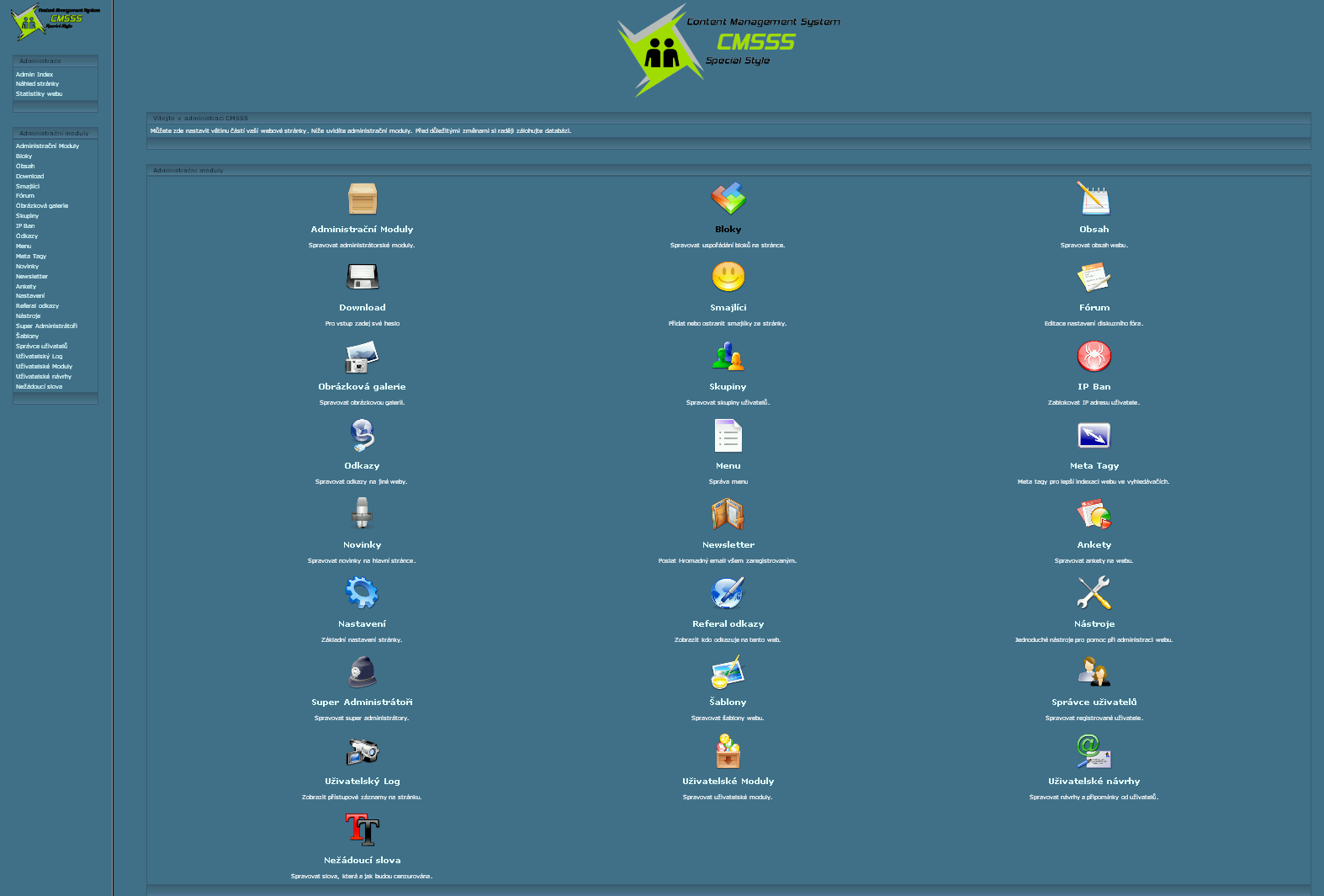
Task: Click Odkazy in the sidebar list
Action: [27, 236]
